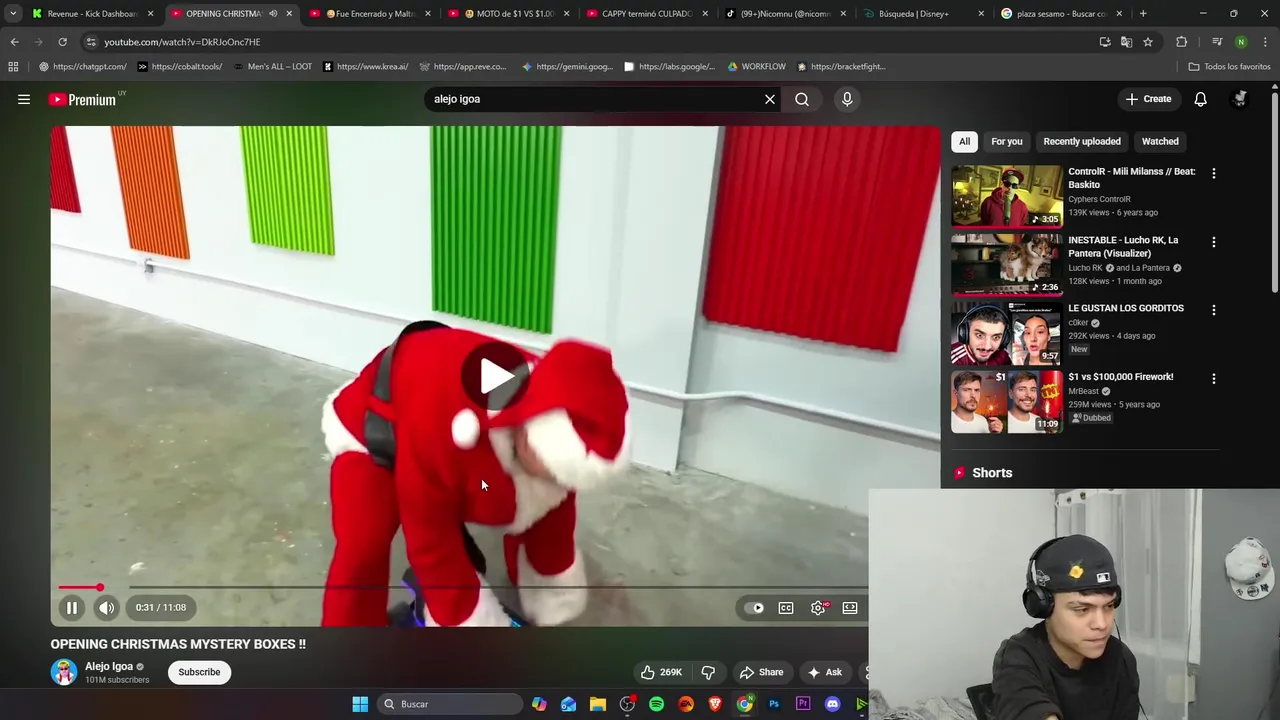Open INESTABLE - Lucho RK video thumbnail
This screenshot has width=1280, height=720.
click(1007, 265)
